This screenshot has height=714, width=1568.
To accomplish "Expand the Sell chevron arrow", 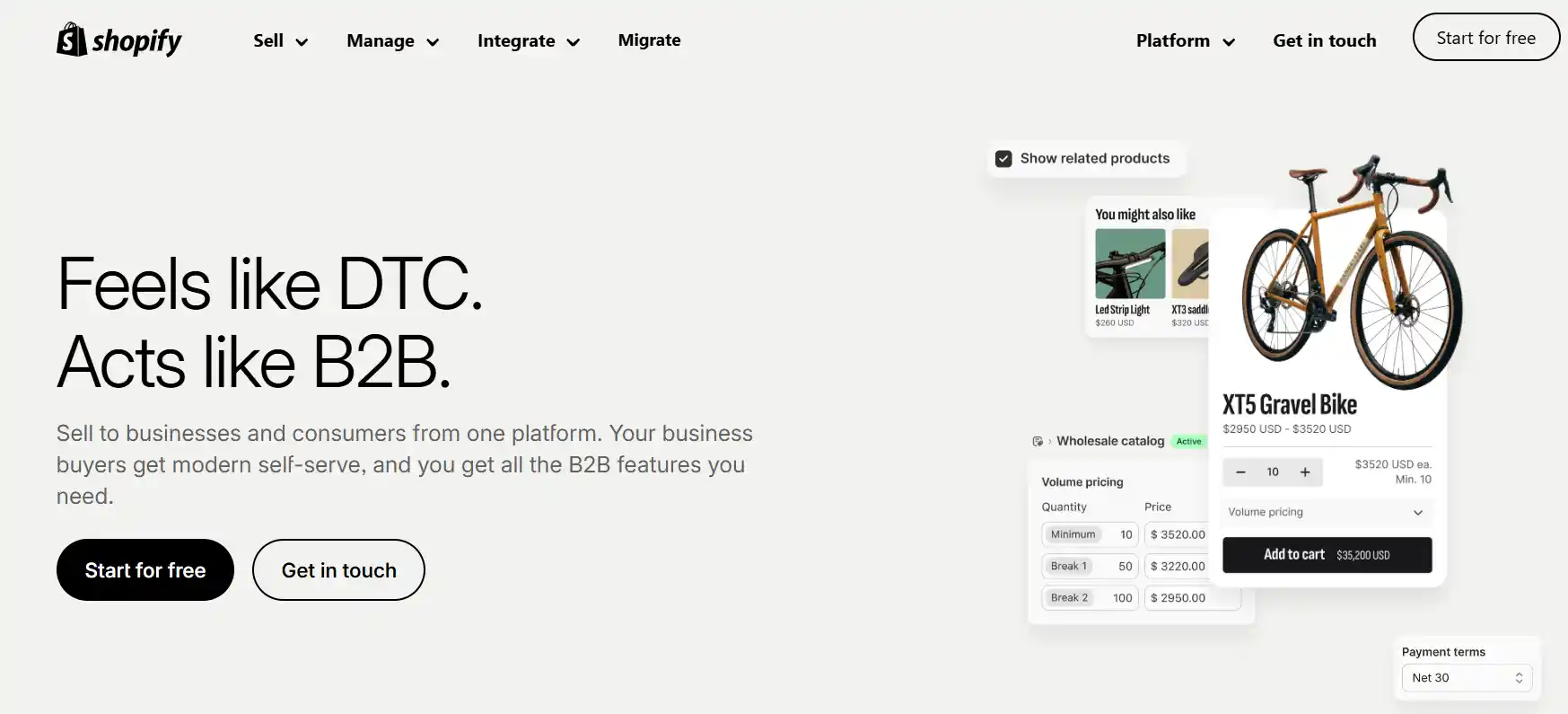I will click(x=302, y=42).
